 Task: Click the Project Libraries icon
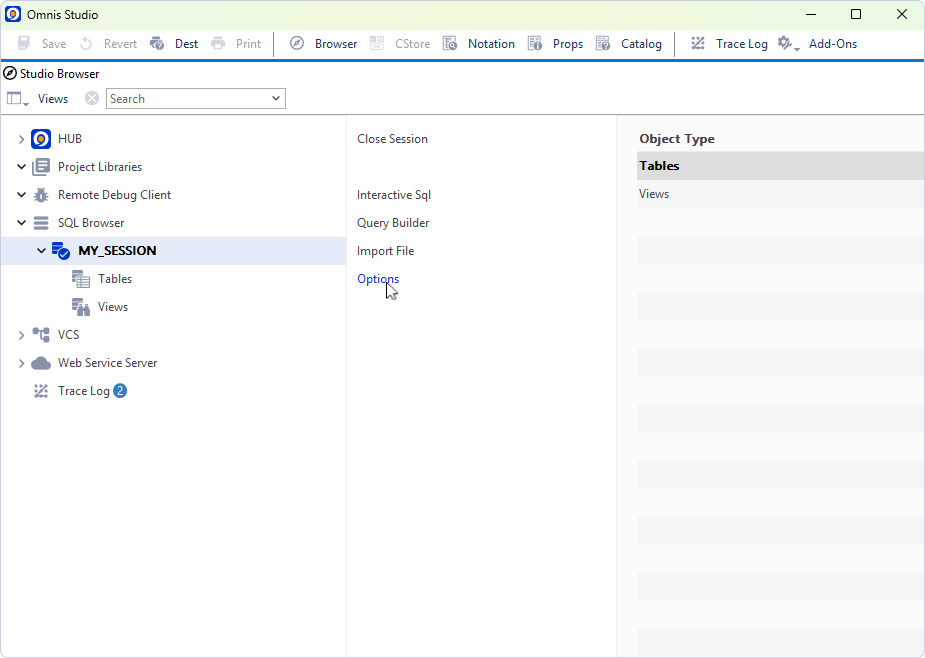point(41,167)
